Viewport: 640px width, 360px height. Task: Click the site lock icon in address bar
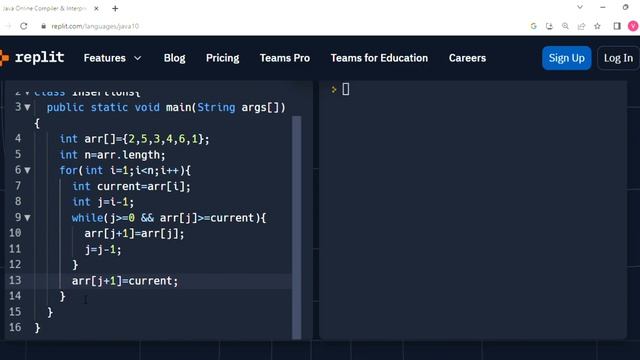point(43,26)
